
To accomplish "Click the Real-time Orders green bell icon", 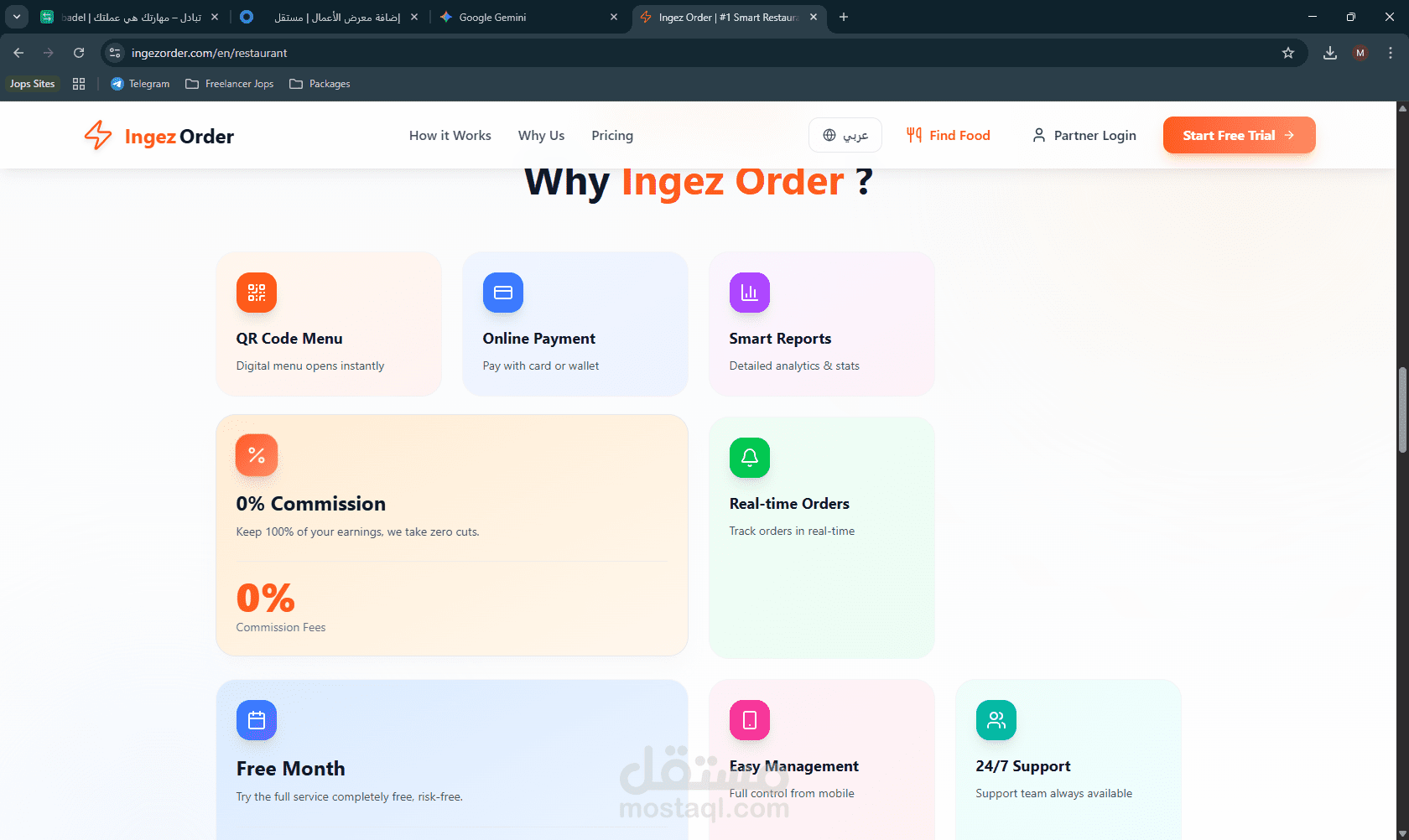I will tap(750, 458).
